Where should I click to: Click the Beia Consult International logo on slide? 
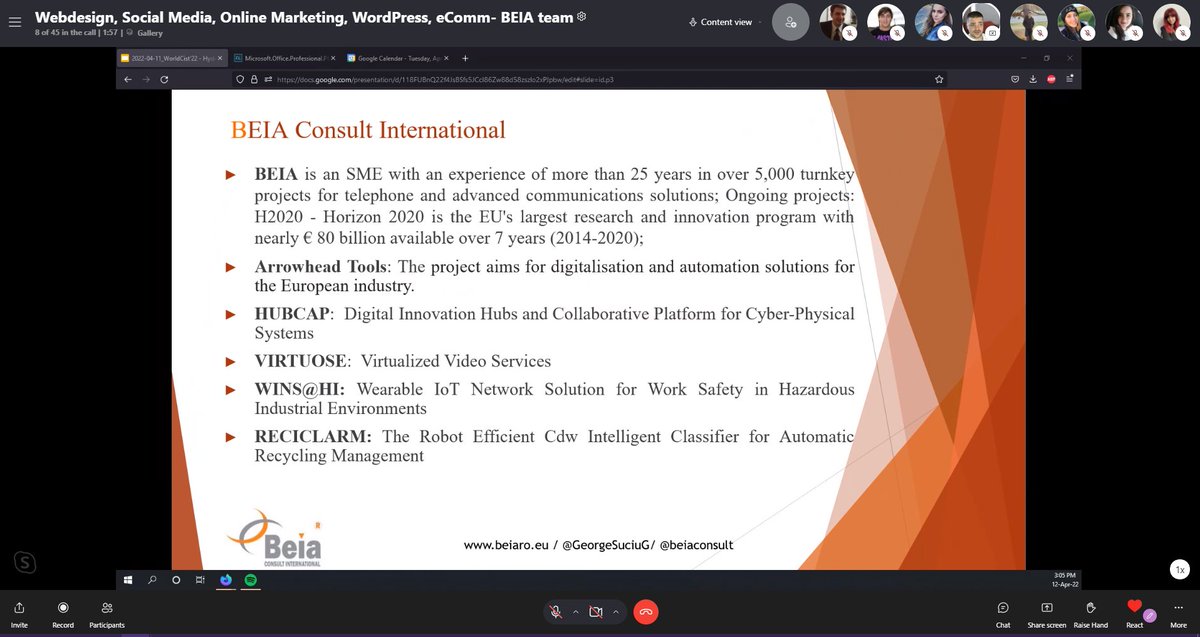tap(274, 538)
